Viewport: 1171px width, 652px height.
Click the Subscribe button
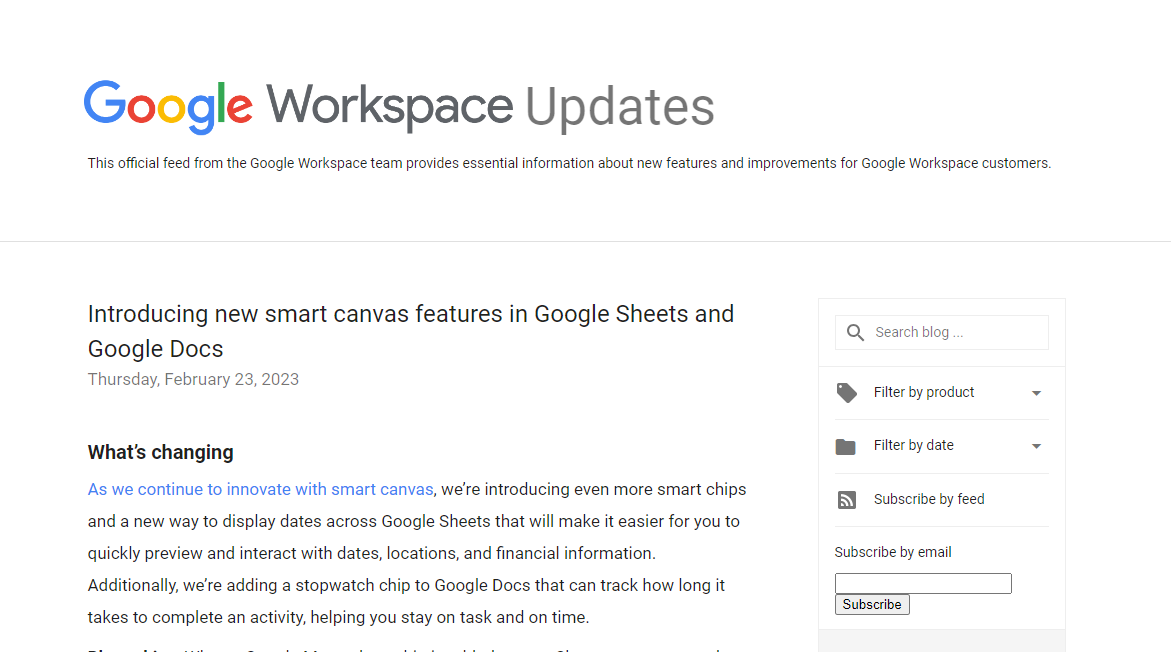[x=871, y=604]
